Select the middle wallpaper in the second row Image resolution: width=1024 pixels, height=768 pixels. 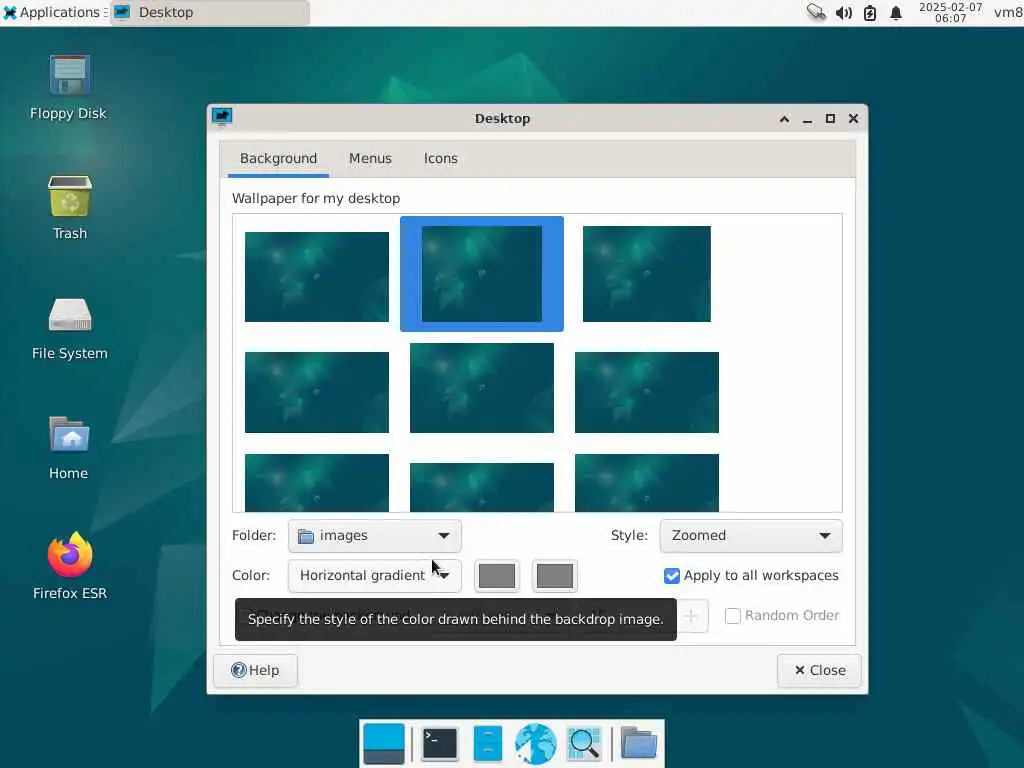point(482,388)
